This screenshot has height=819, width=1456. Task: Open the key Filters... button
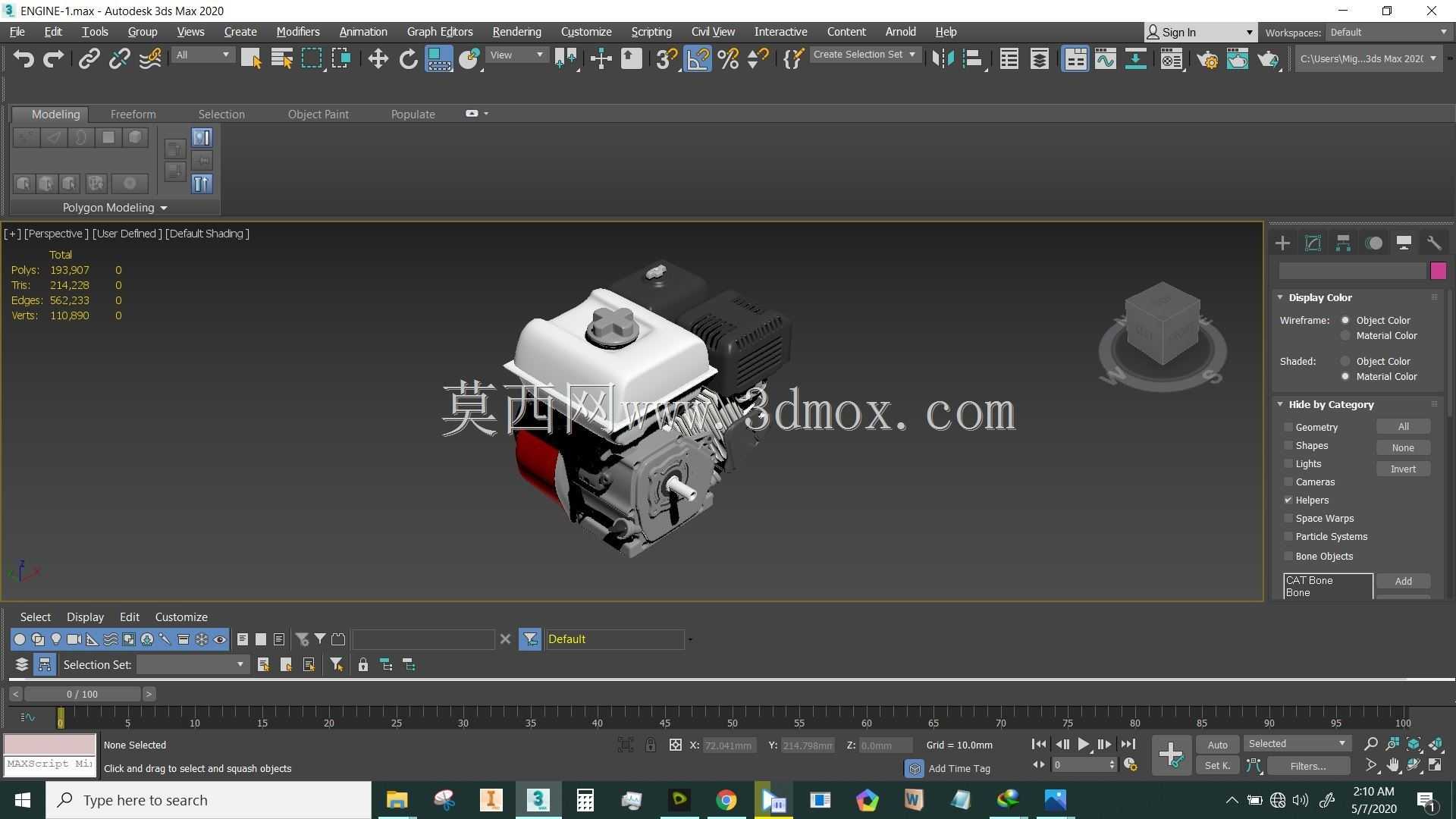[1308, 766]
